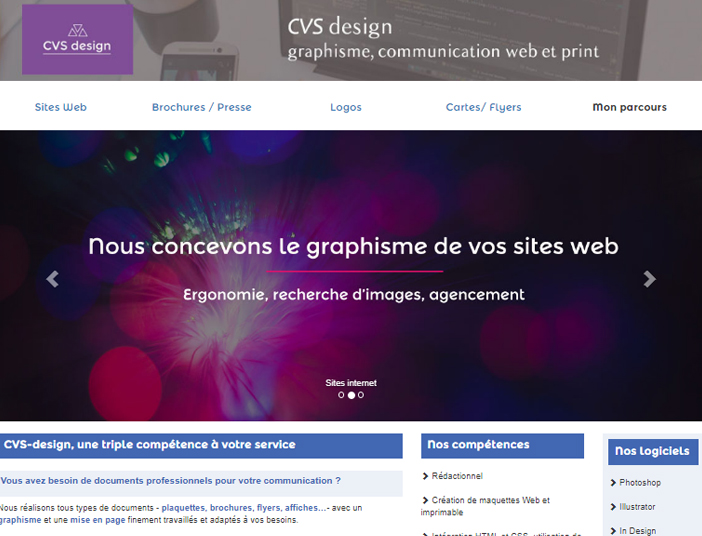The width and height of the screenshot is (702, 536).
Task: Click the Nos compétences heading
Action: point(502,445)
